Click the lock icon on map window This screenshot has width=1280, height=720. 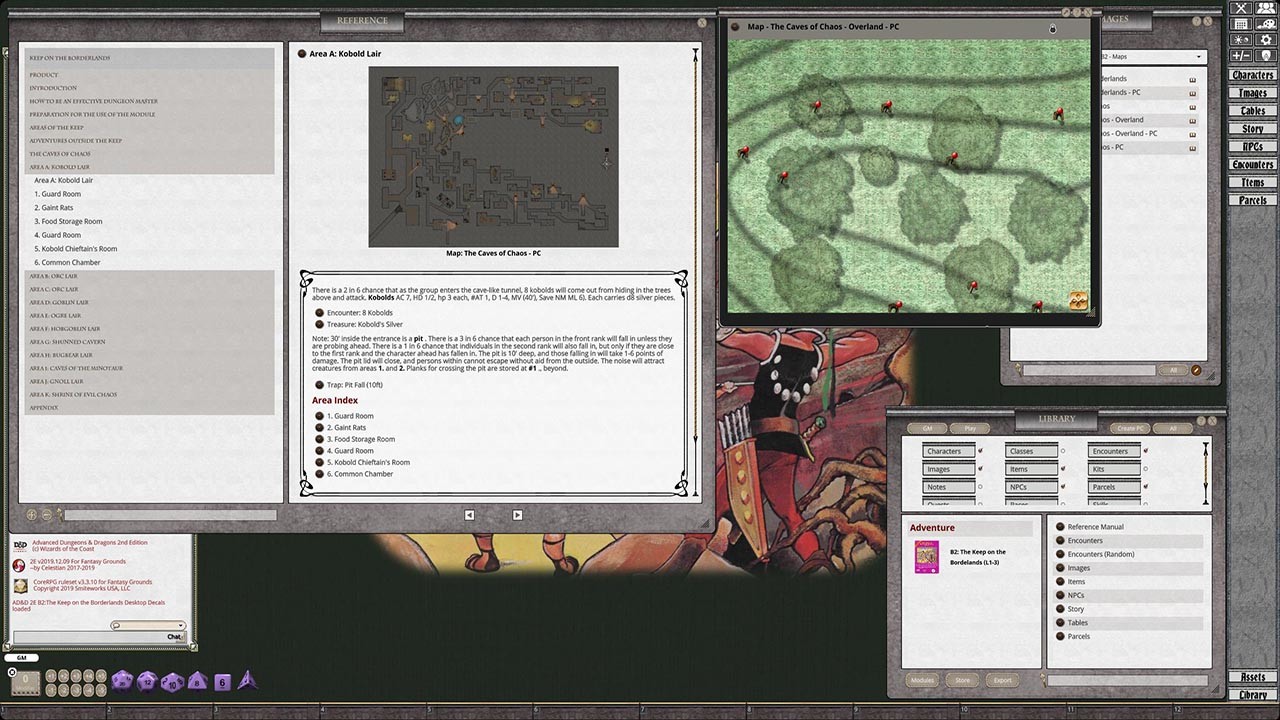(1052, 28)
